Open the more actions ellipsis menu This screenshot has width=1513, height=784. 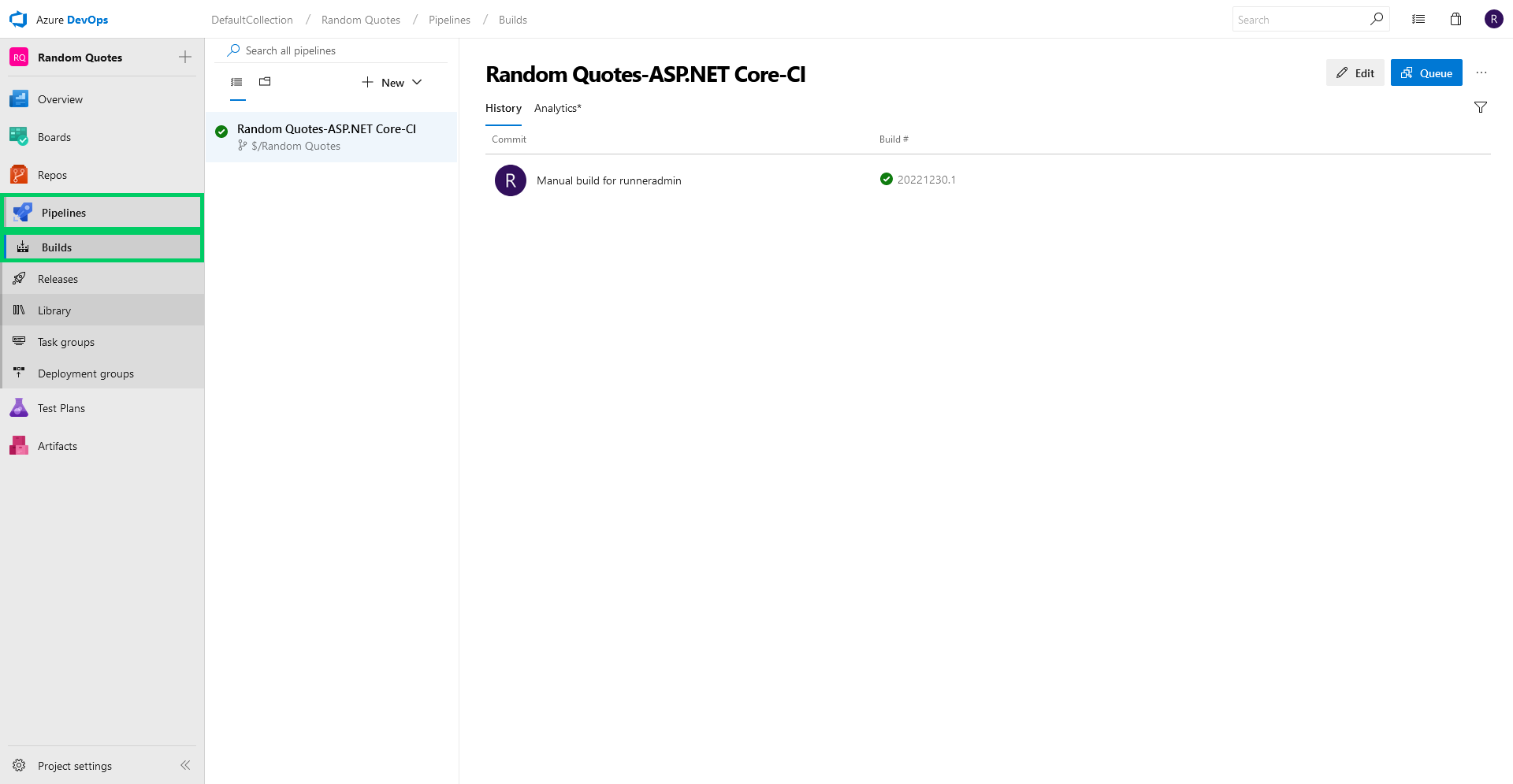[x=1481, y=72]
